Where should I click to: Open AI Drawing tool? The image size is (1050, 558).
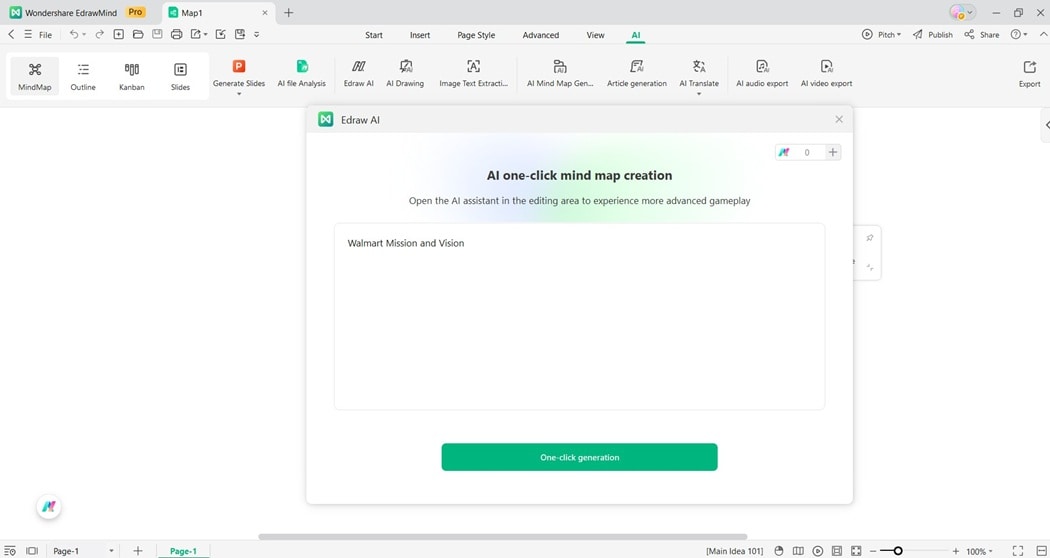(x=405, y=74)
